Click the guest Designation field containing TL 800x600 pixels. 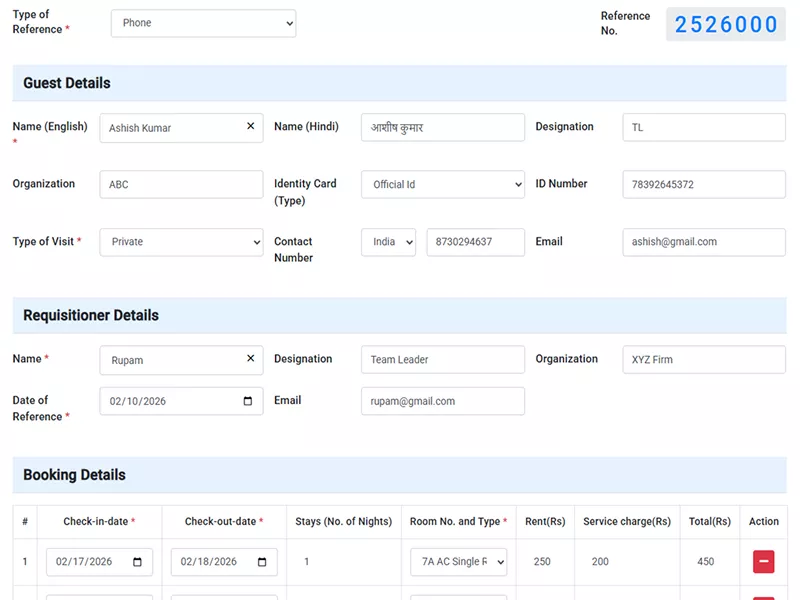pyautogui.click(x=704, y=128)
